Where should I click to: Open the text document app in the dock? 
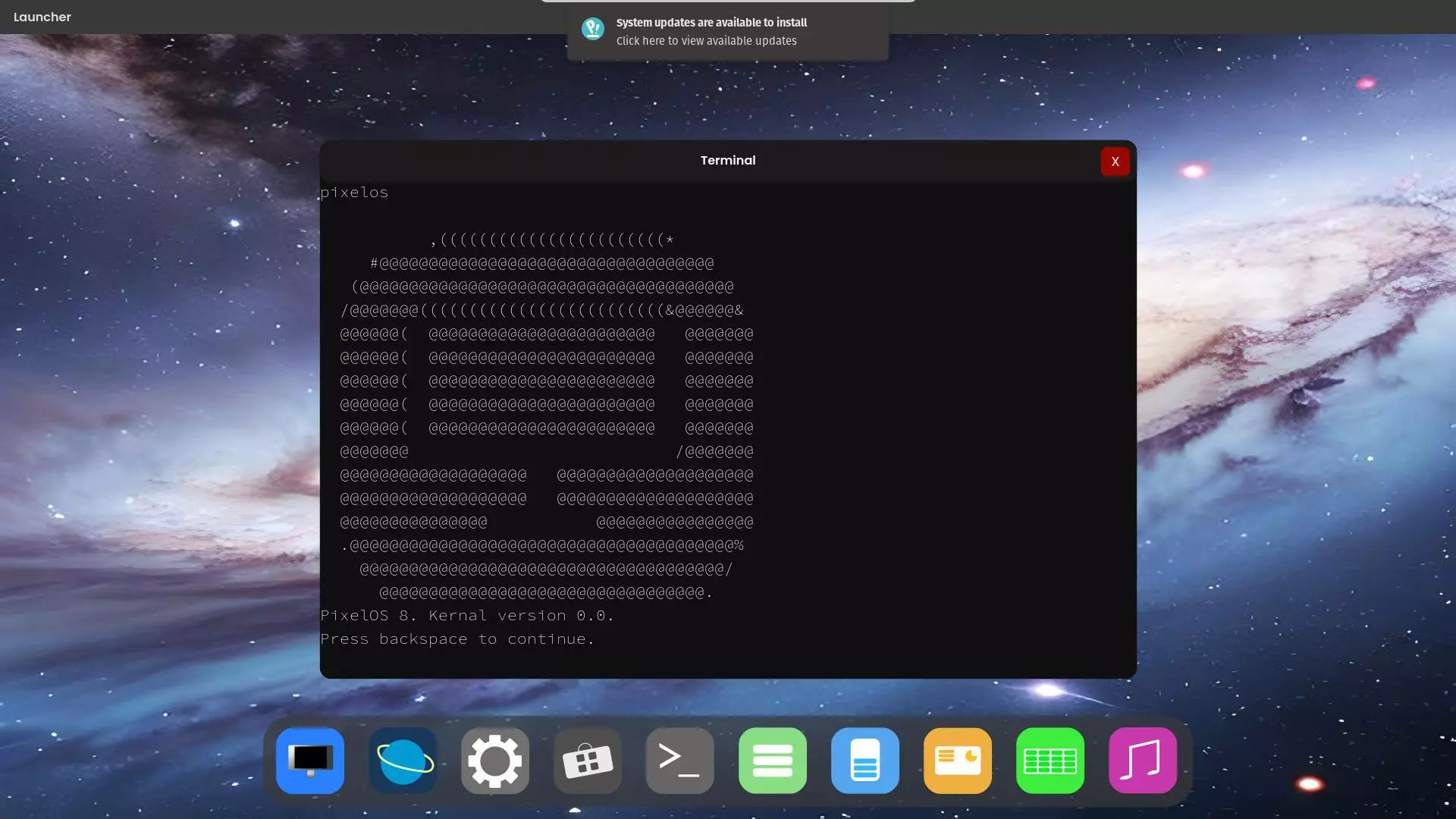(x=864, y=761)
